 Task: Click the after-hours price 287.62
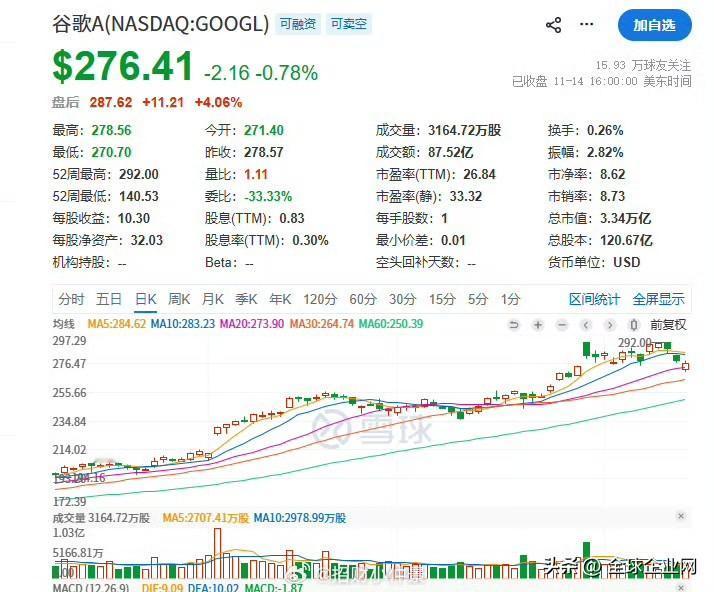111,102
